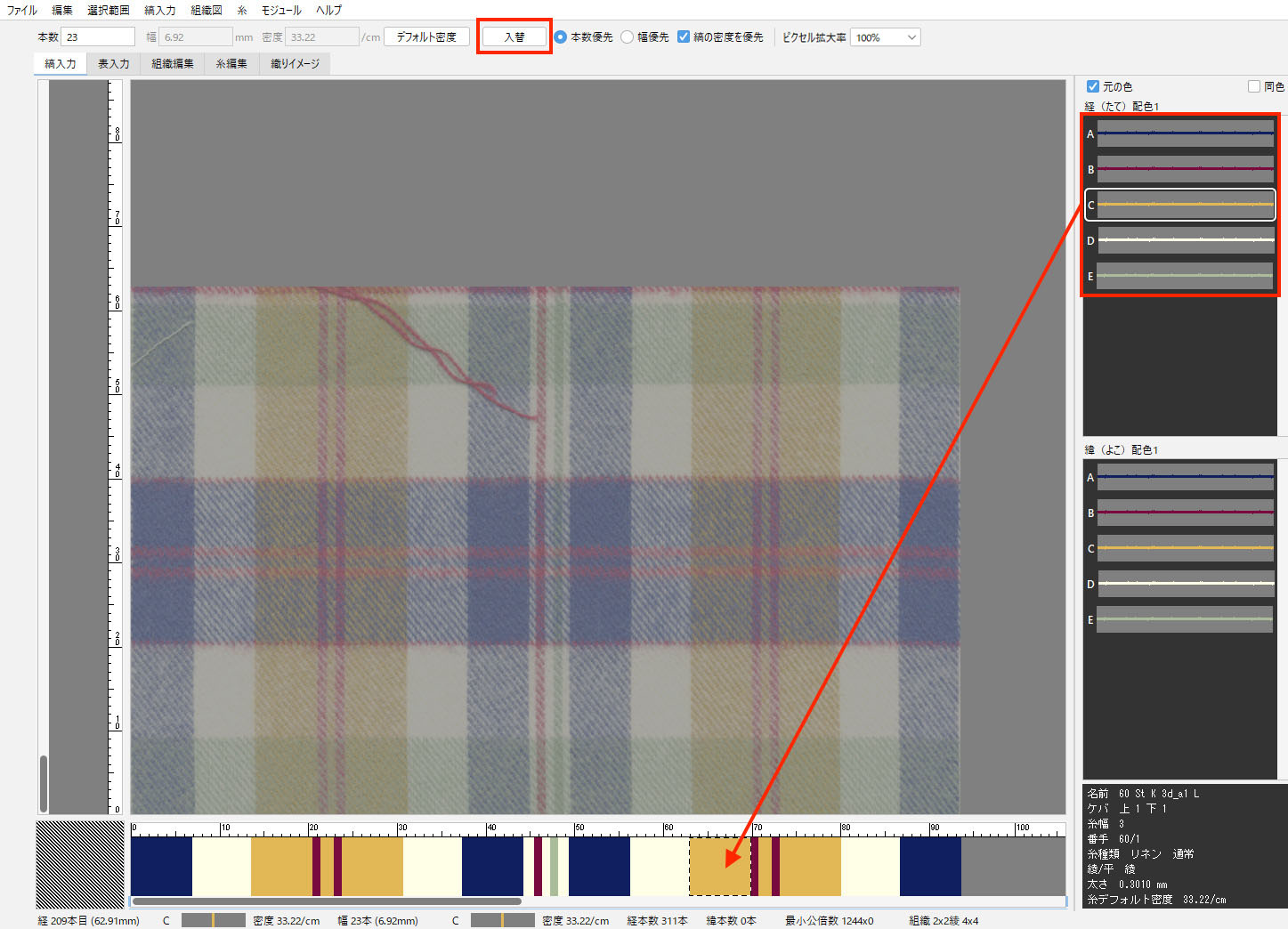Open the 糸 menu
The image size is (1288, 929).
pyautogui.click(x=241, y=10)
